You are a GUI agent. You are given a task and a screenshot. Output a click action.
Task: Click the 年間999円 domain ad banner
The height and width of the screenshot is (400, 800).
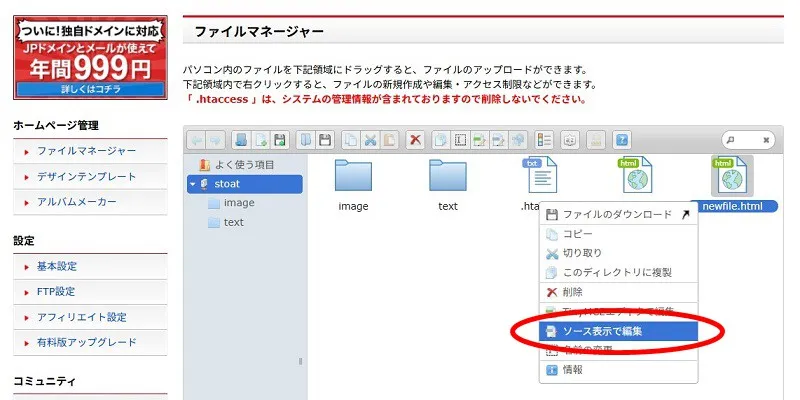(x=90, y=57)
